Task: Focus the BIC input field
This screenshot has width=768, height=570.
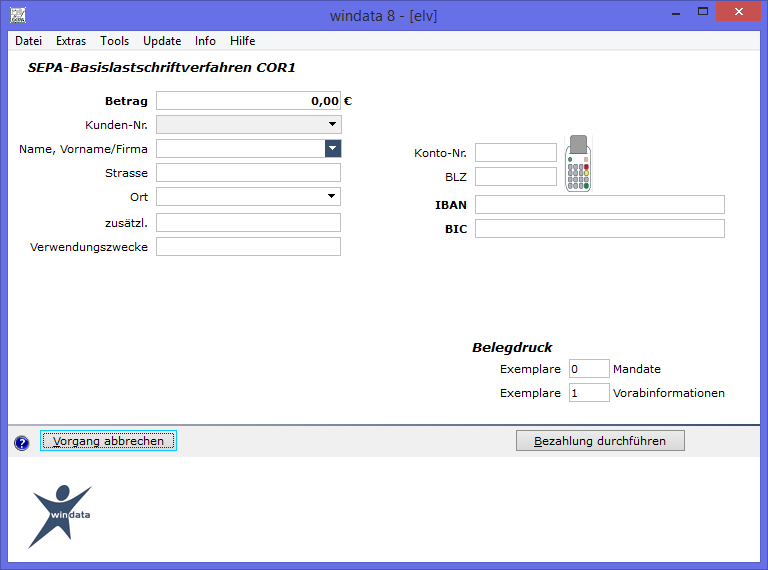Action: click(600, 228)
